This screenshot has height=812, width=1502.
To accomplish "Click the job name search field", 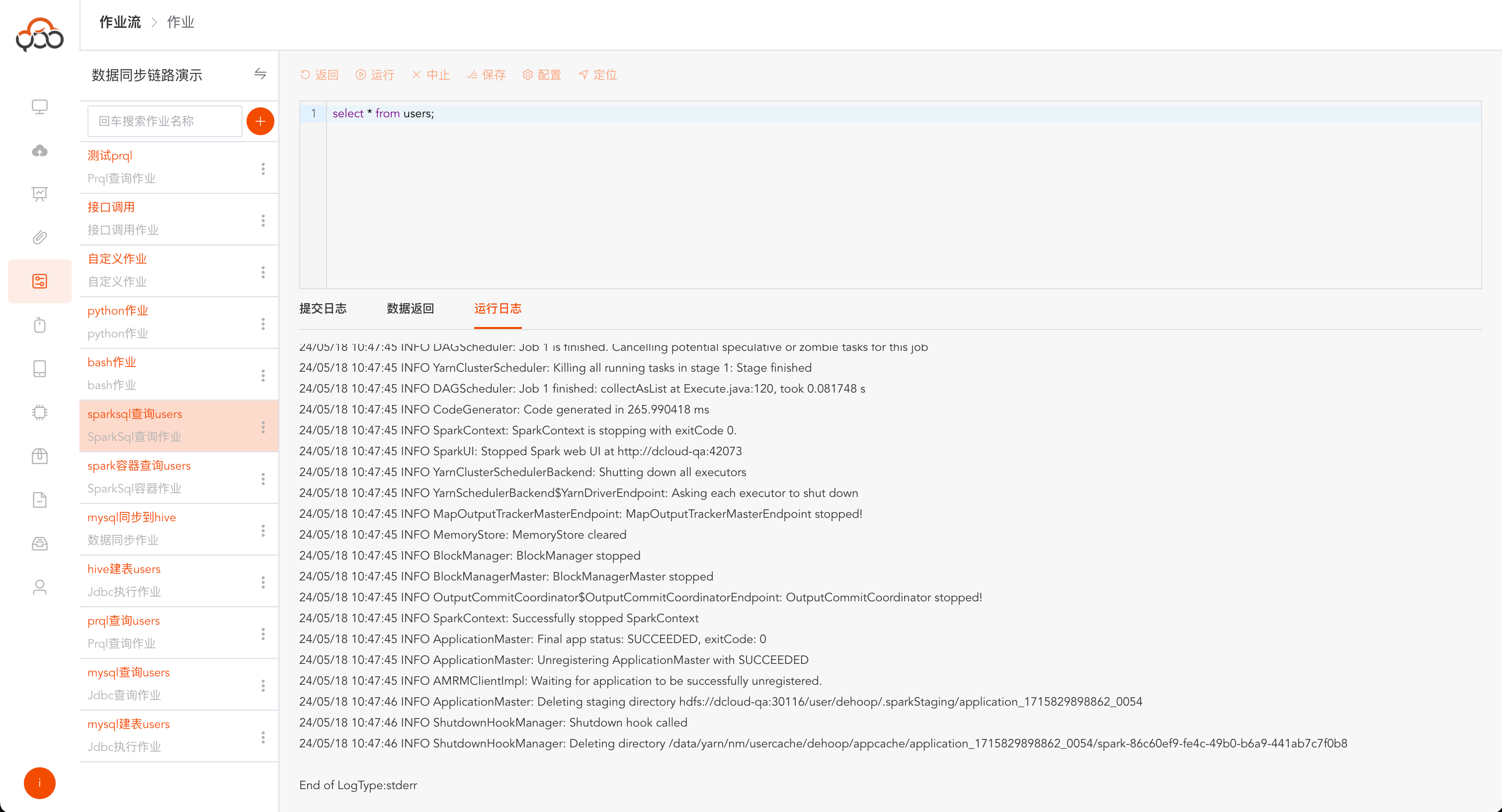I will [165, 121].
